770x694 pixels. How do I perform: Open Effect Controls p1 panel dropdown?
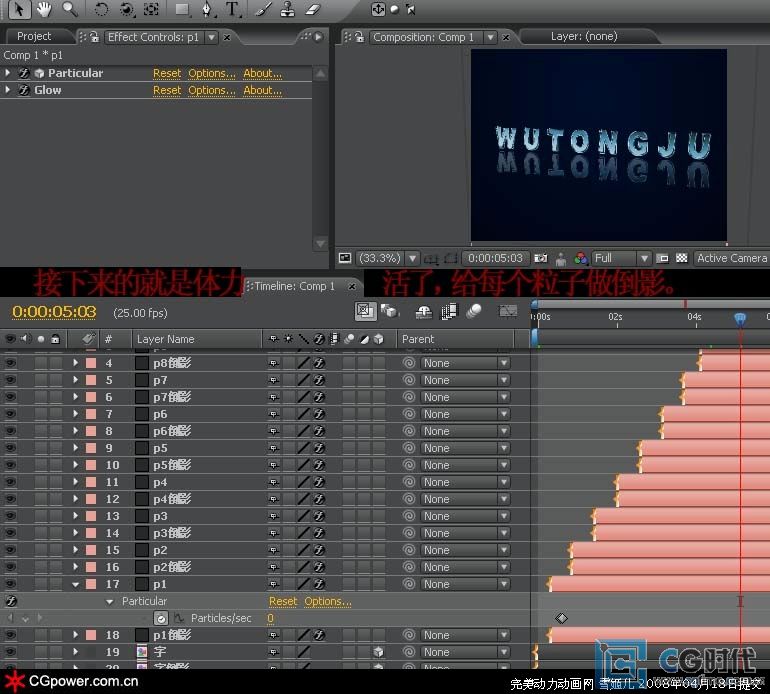pyautogui.click(x=212, y=37)
